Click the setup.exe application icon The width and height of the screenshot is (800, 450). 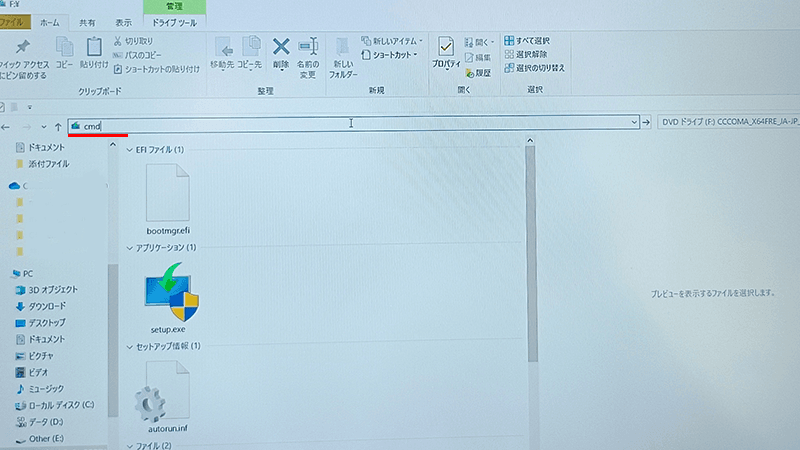pos(168,290)
